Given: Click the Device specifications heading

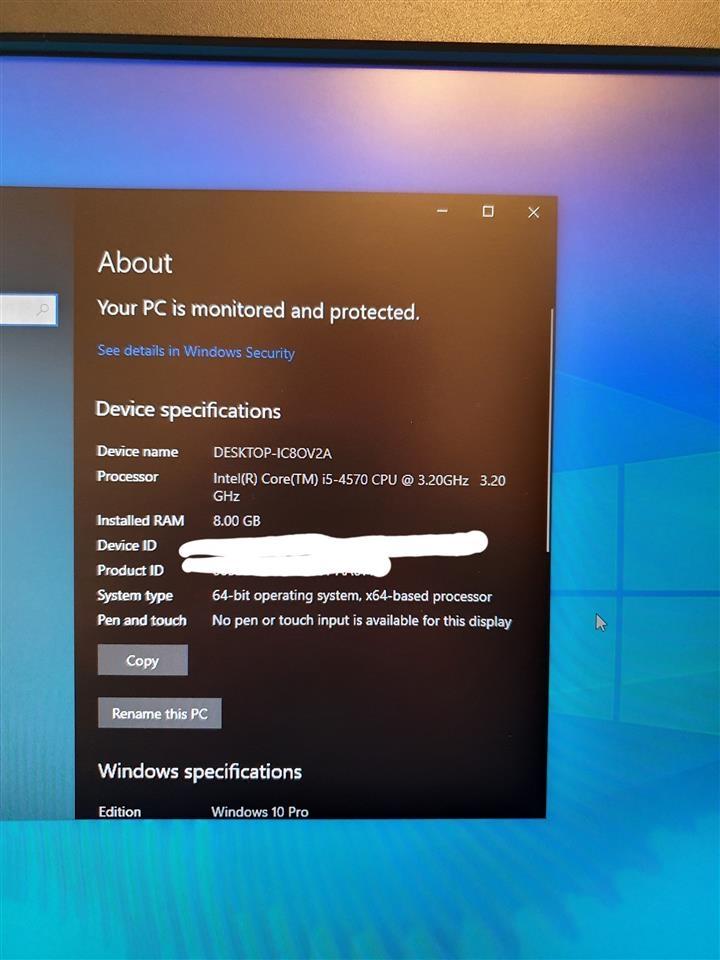Looking at the screenshot, I should tap(188, 410).
